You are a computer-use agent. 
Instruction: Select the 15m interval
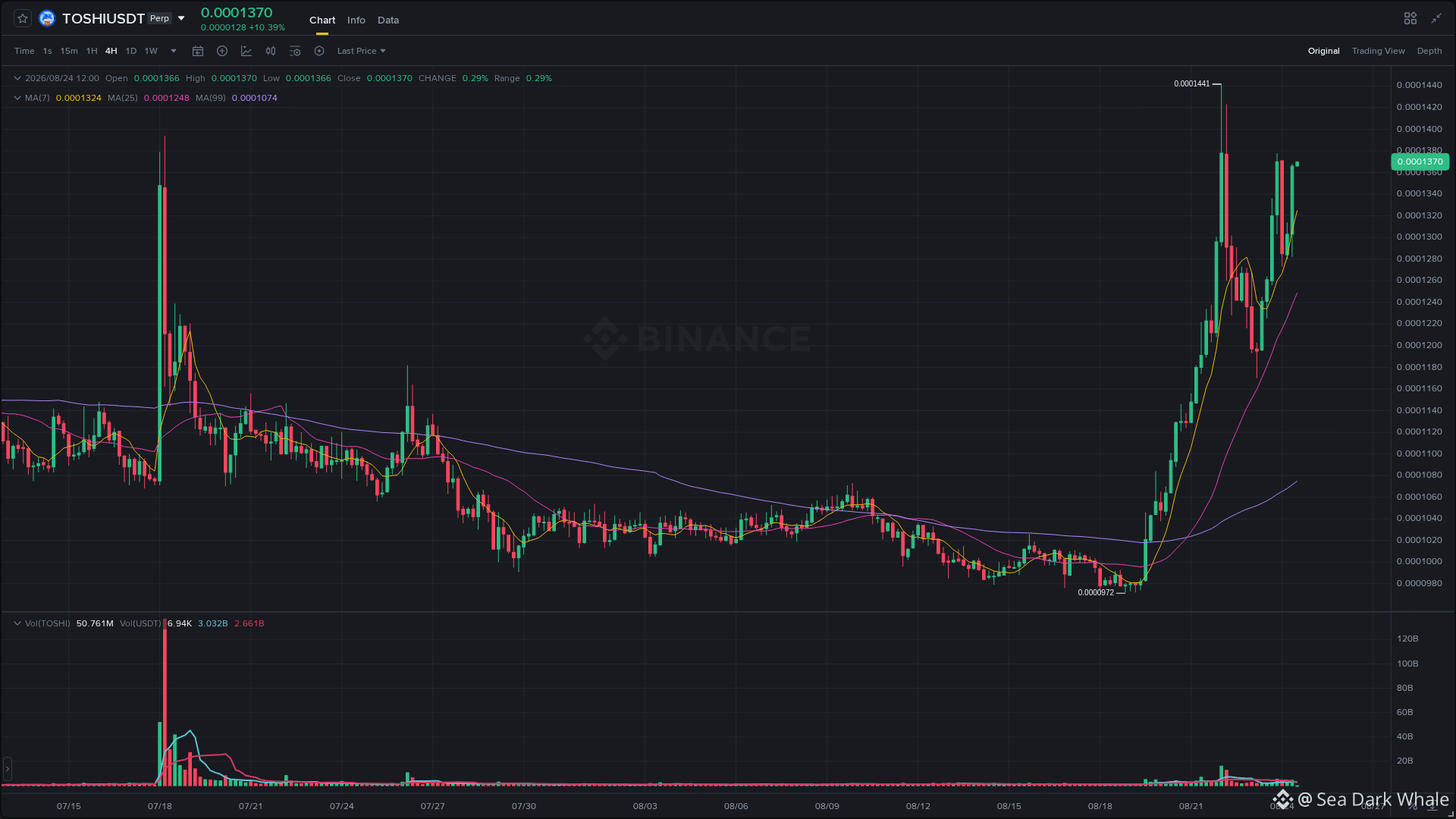69,51
